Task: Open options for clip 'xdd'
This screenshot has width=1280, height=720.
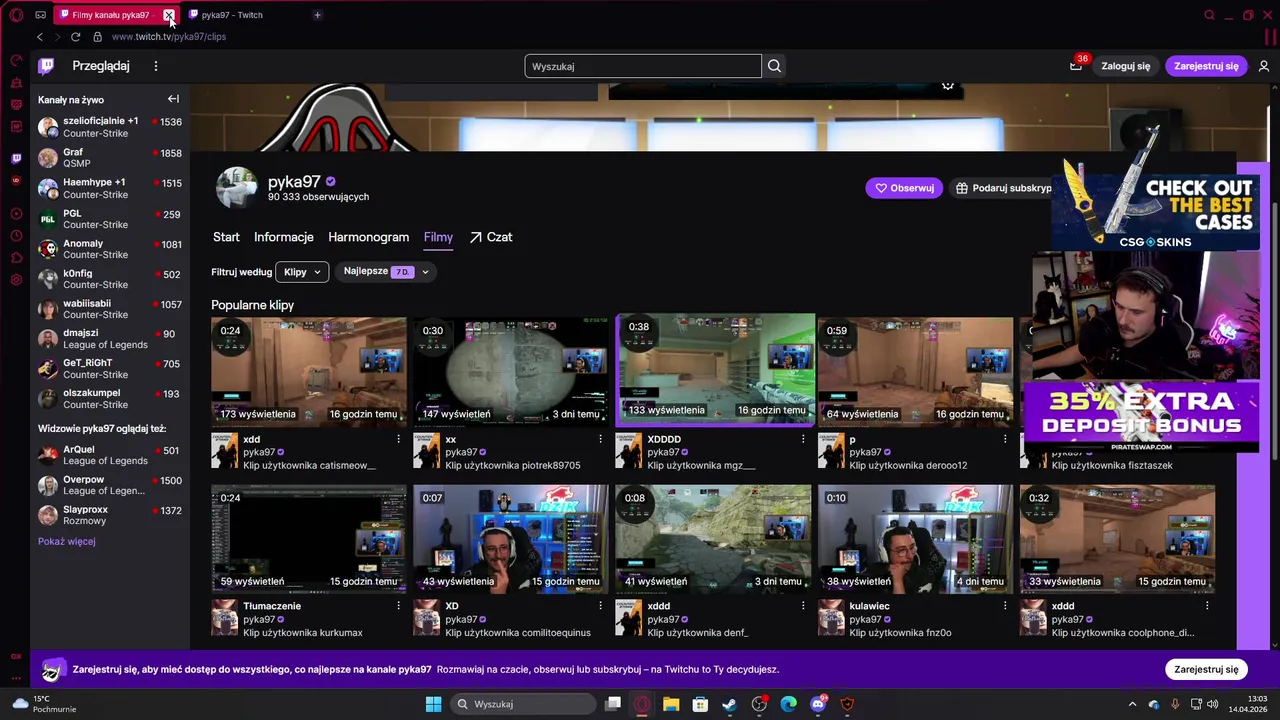Action: tap(398, 439)
